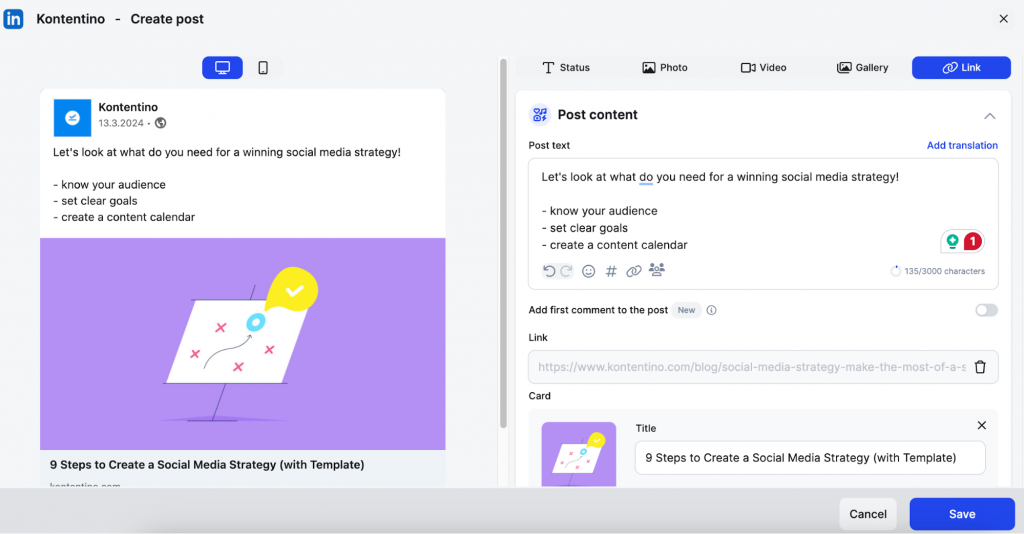
Task: Click the 13.3.2024 date in preview
Action: click(121, 123)
